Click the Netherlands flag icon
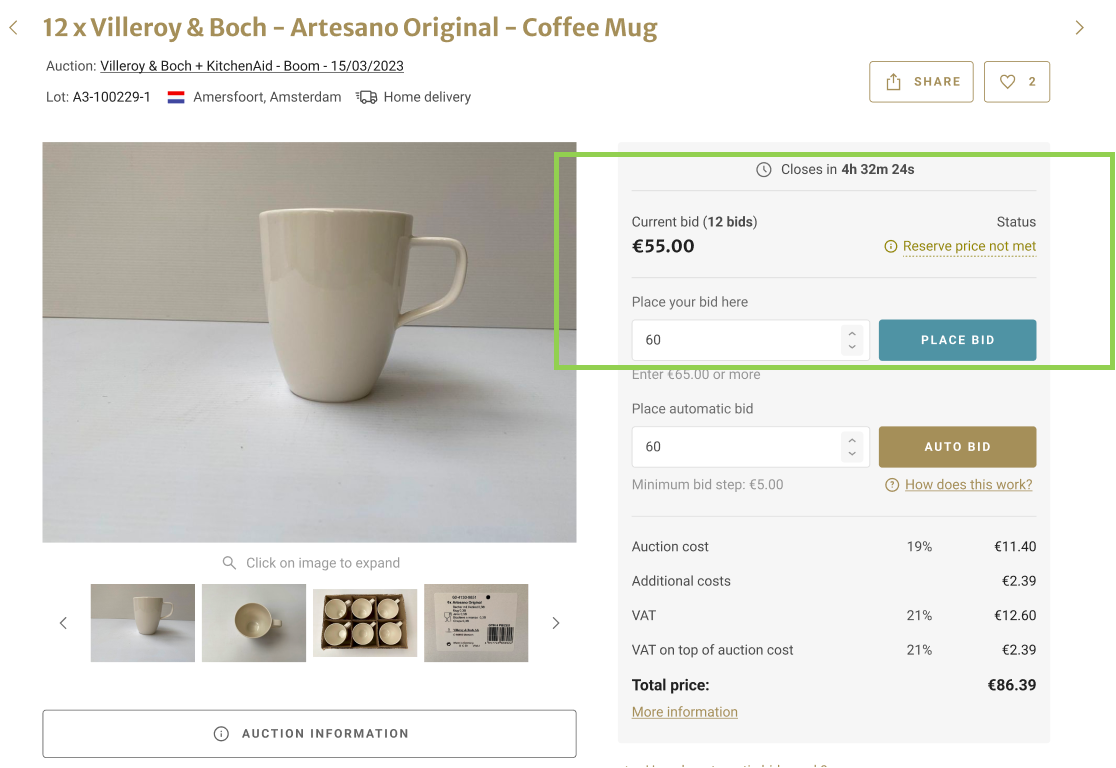 tap(176, 97)
